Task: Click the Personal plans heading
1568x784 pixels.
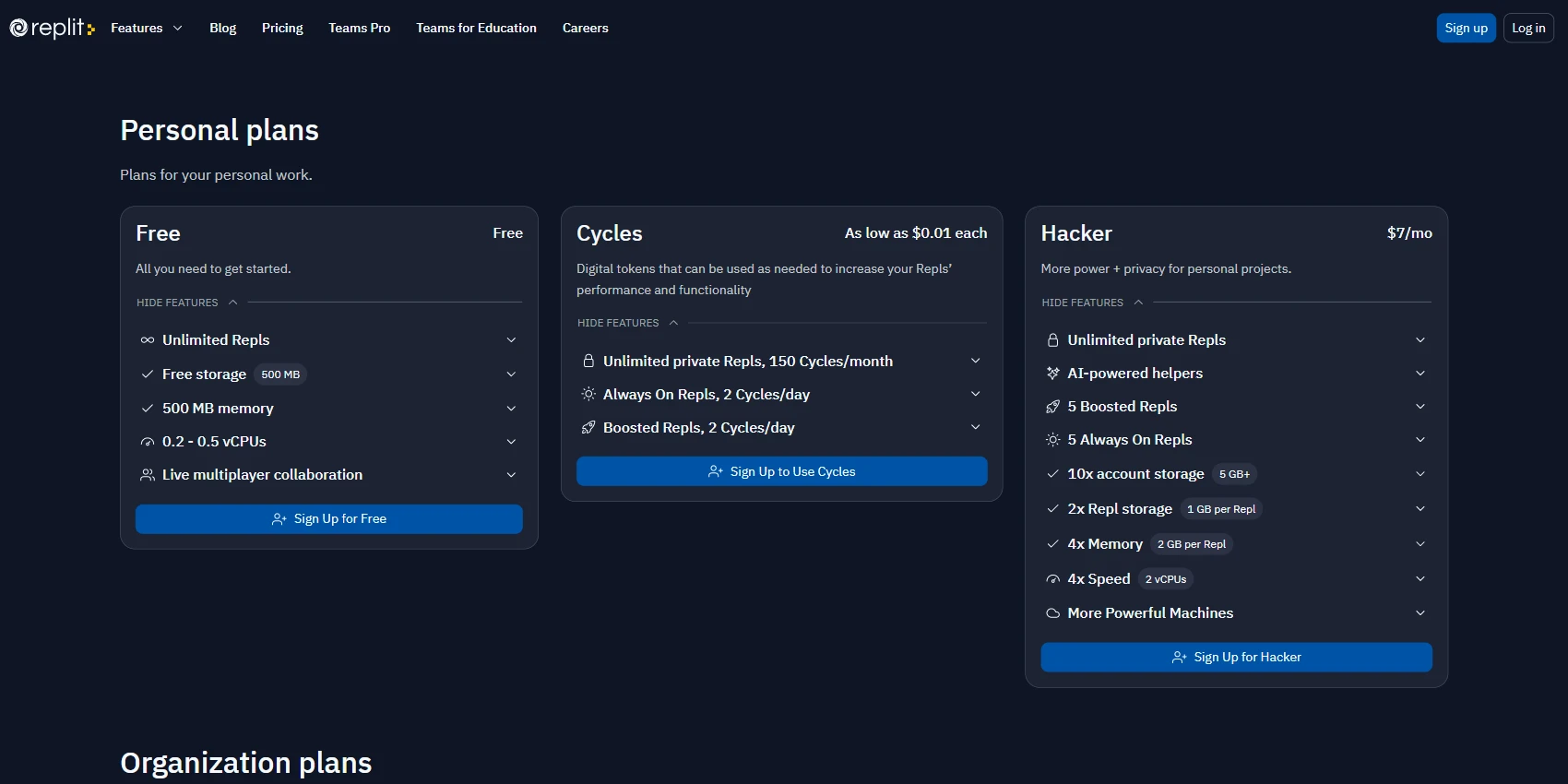Action: (x=220, y=130)
